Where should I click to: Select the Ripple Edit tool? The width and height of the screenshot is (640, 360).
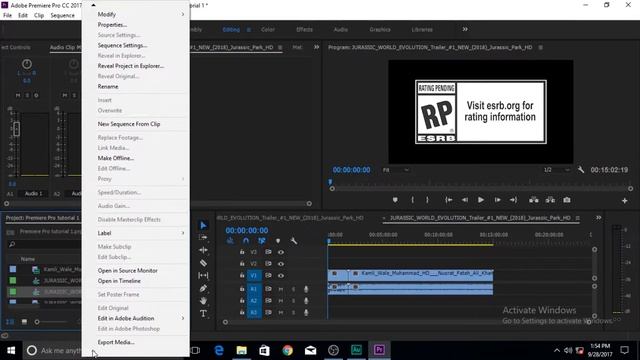coord(203,250)
